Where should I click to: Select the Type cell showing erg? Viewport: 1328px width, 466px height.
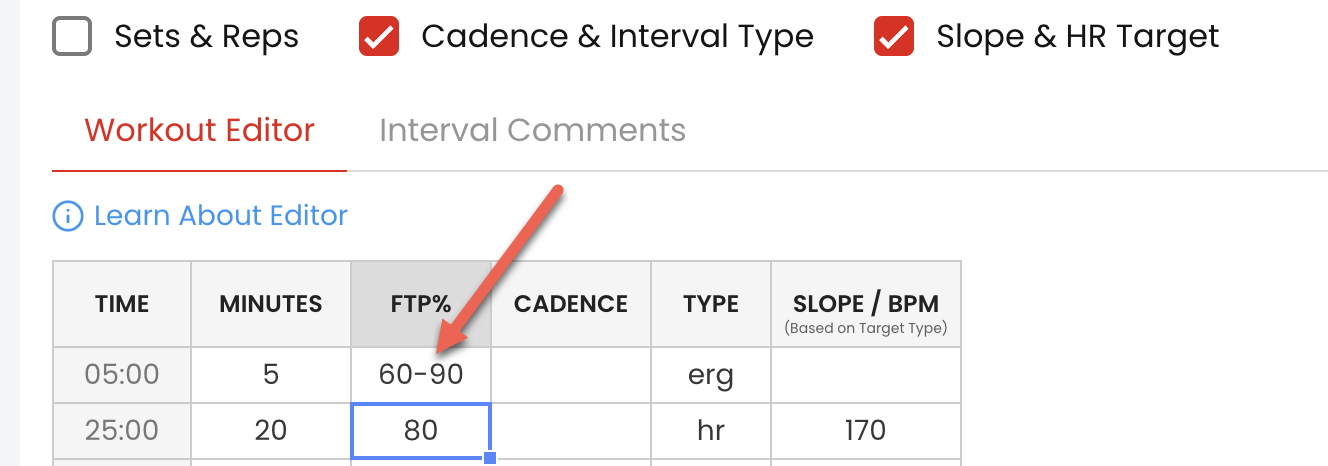click(x=711, y=375)
